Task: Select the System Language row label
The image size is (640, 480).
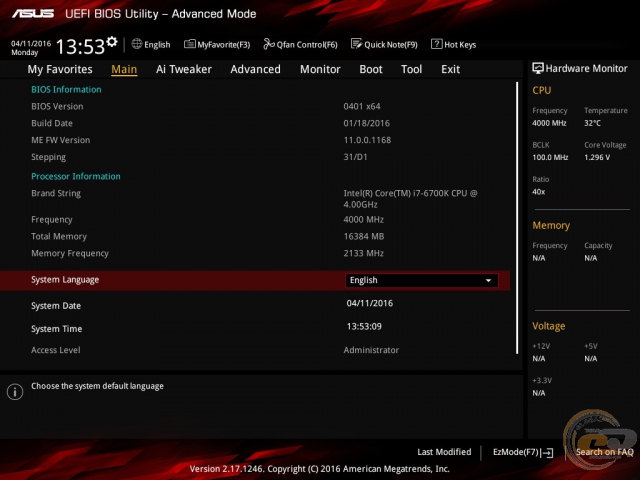Action: (65, 280)
